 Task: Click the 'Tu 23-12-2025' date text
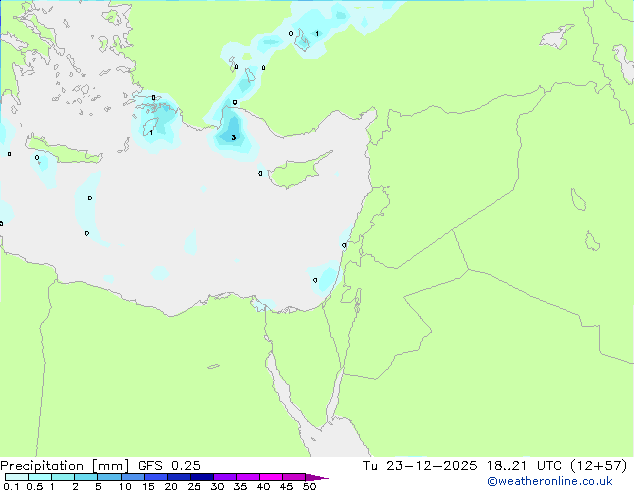[x=420, y=466]
